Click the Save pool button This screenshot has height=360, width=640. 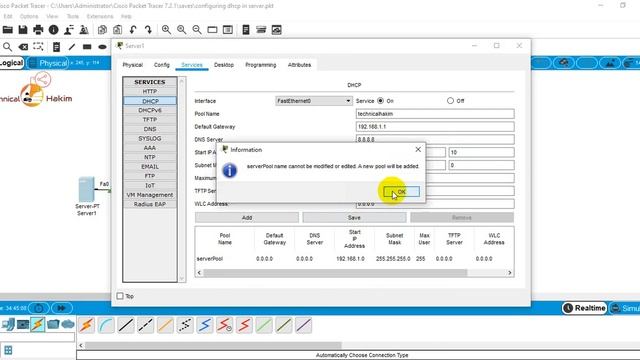pyautogui.click(x=354, y=218)
